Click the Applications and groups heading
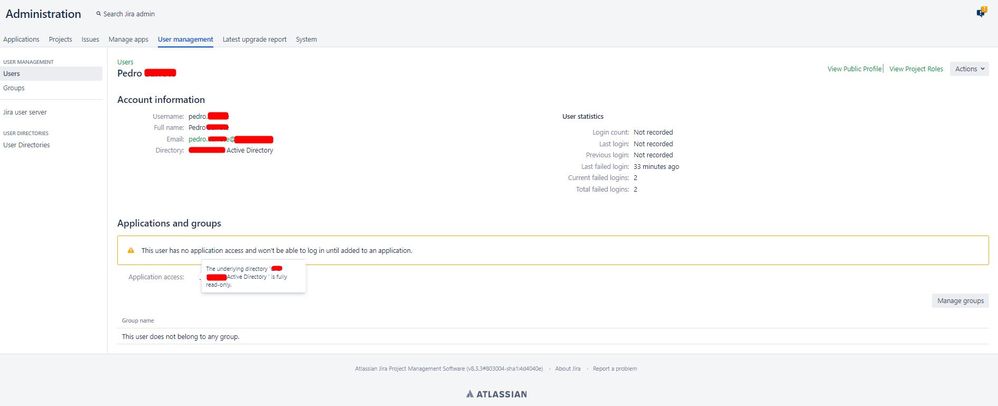The width and height of the screenshot is (998, 406). click(x=169, y=223)
